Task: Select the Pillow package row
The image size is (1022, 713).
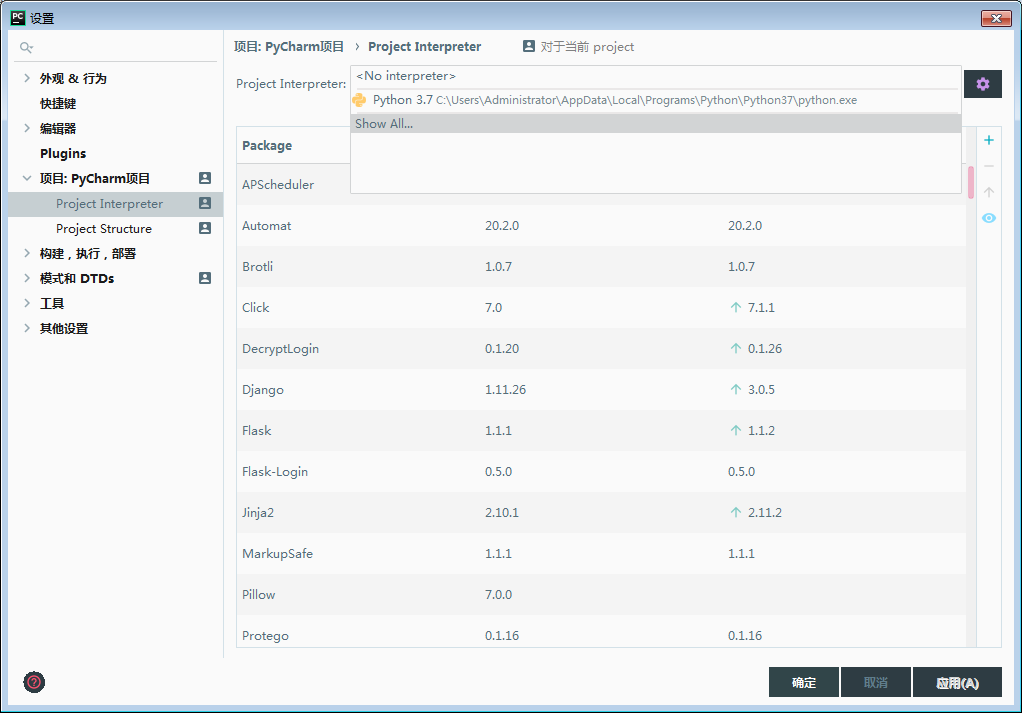Action: (601, 595)
